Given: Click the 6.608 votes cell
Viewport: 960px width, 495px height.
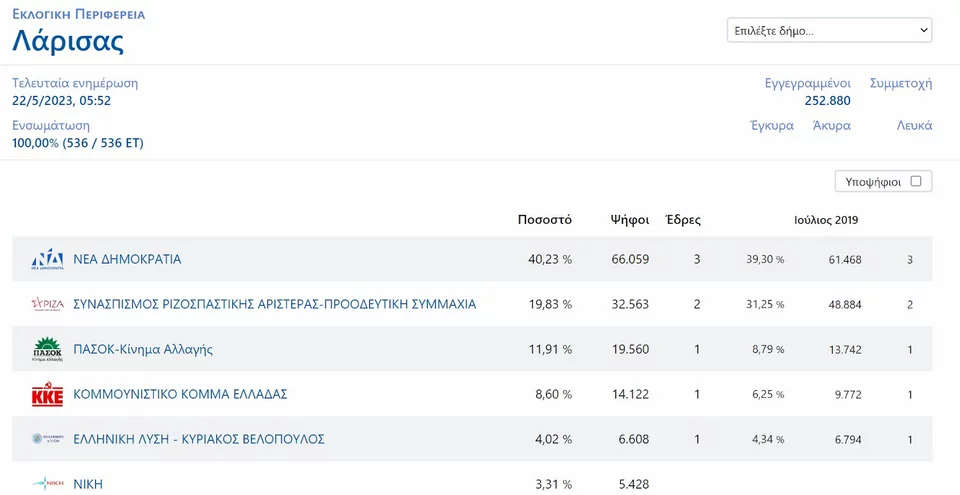Looking at the screenshot, I should [x=633, y=439].
